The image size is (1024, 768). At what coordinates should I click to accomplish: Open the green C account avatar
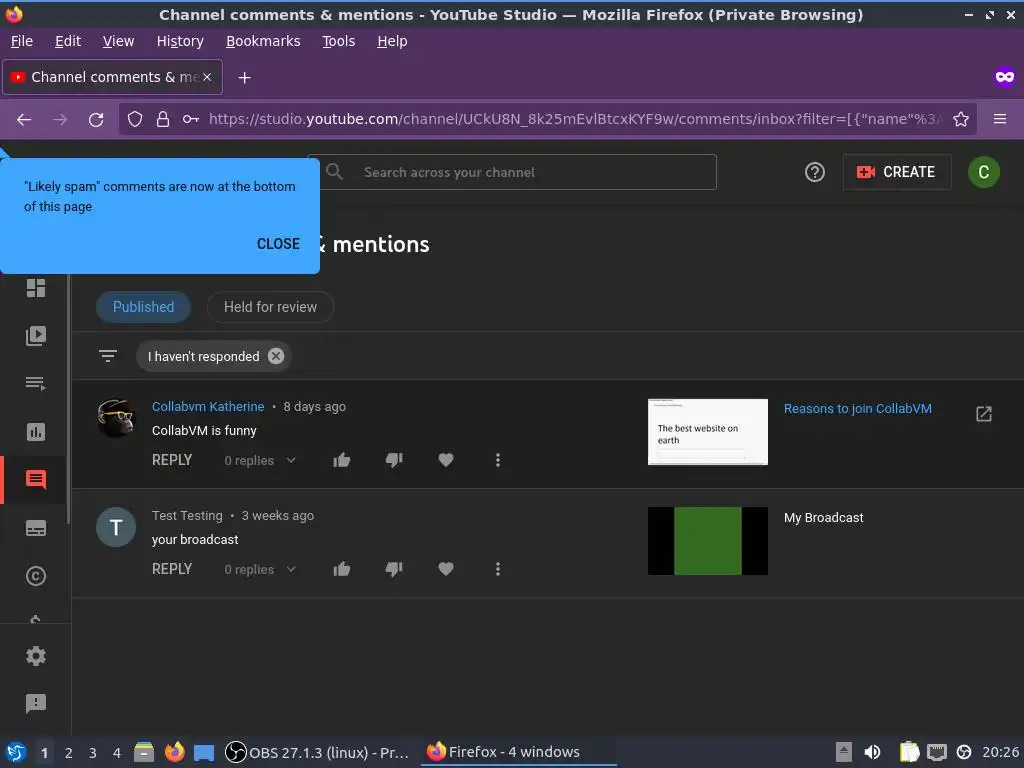pyautogui.click(x=984, y=172)
